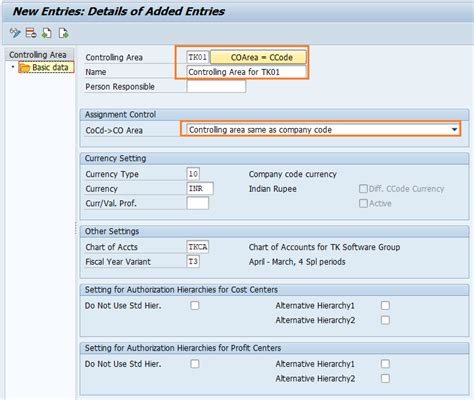Image resolution: width=474 pixels, height=400 pixels.
Task: Enable Do Not Use Std Hier. for Cost Centers
Action: pos(195,305)
